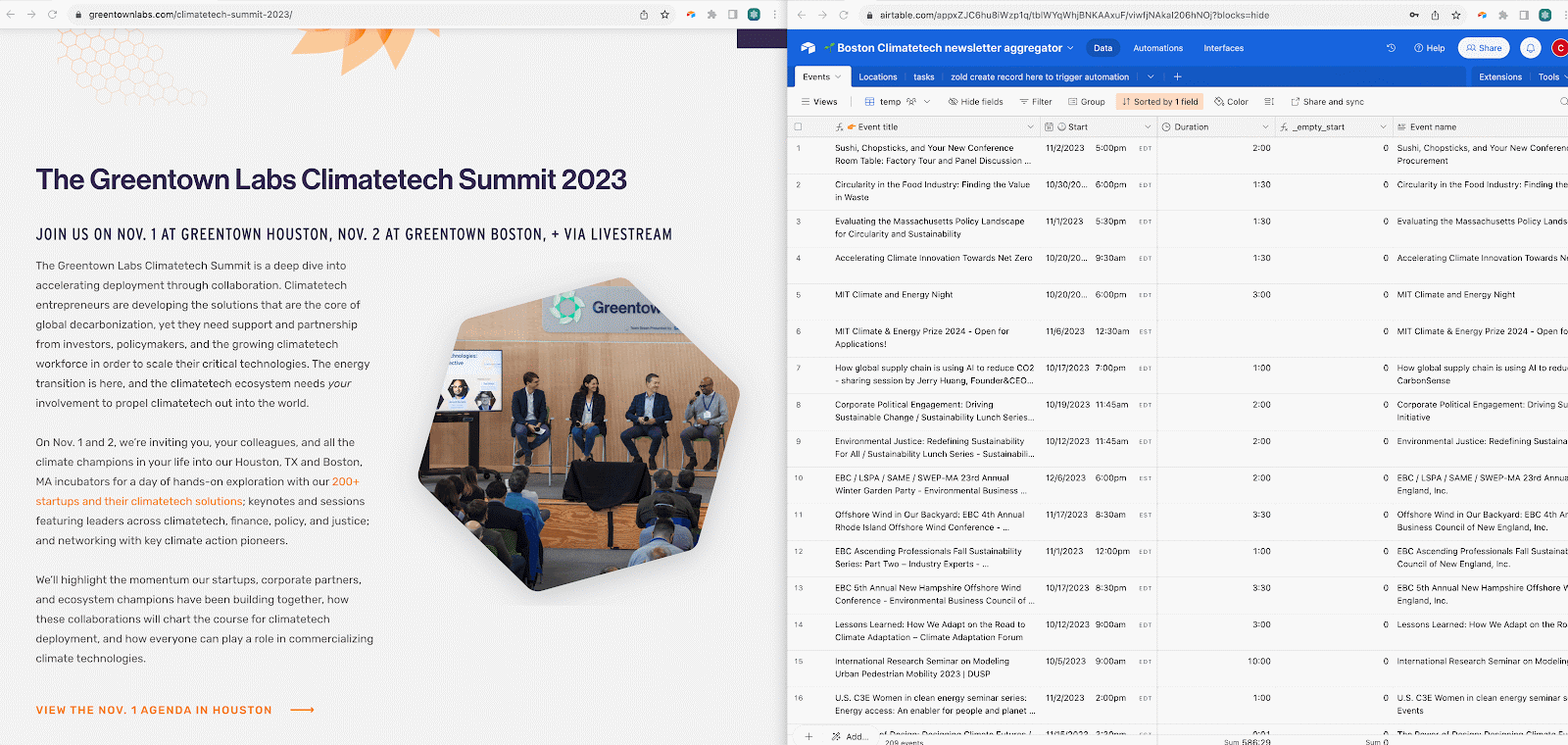The image size is (1568, 745).
Task: Open the Extensions panel button
Action: coord(1500,76)
